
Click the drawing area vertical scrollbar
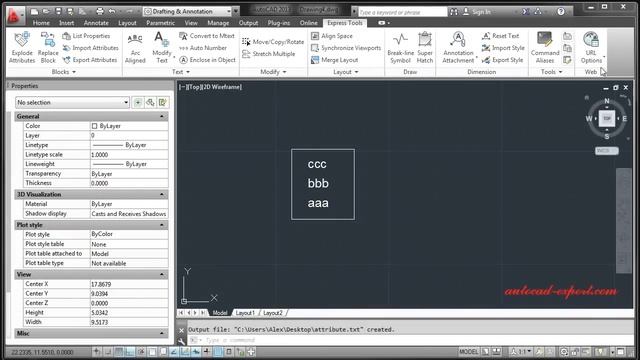point(624,220)
